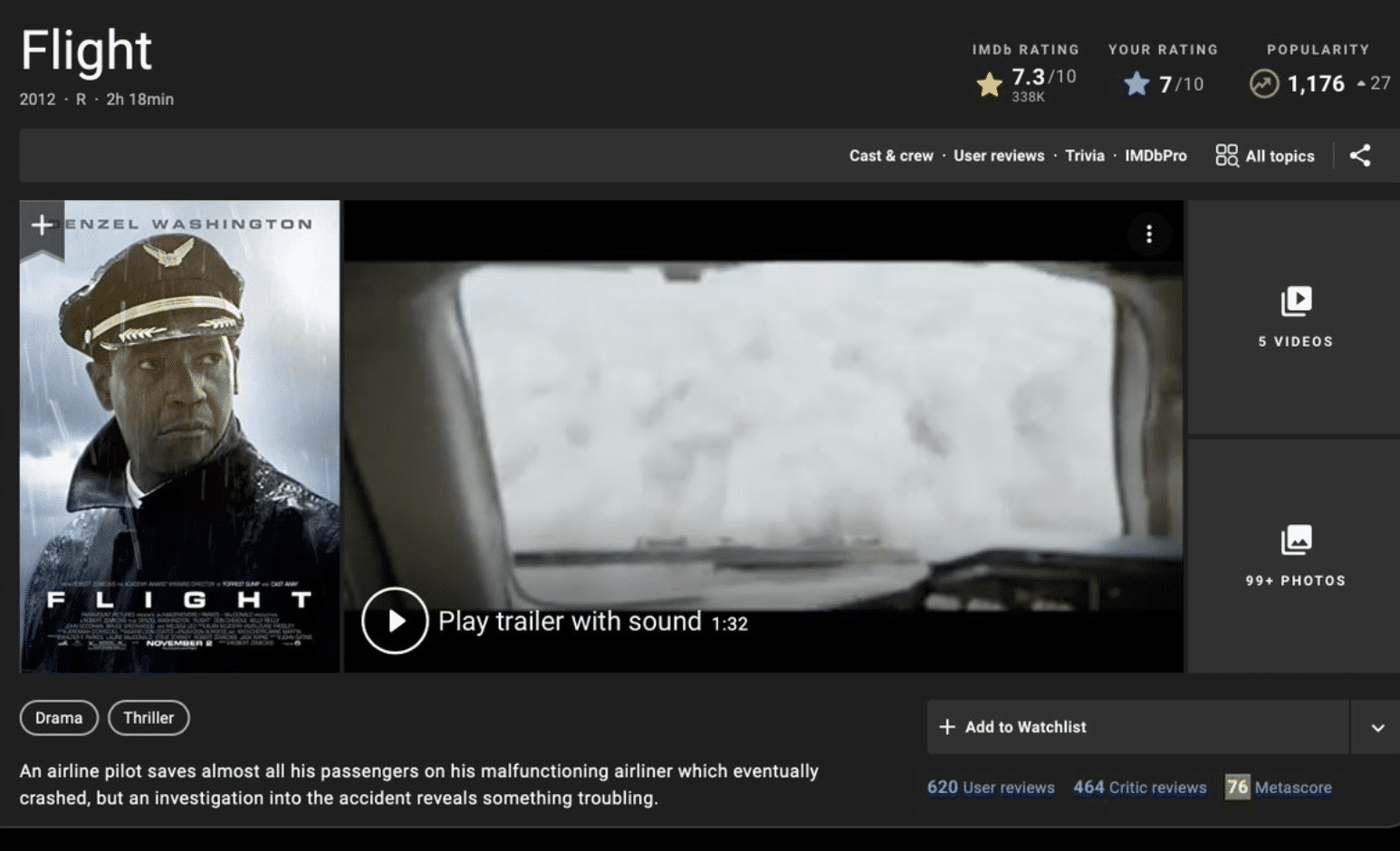Visit the IMDbPro link

click(1155, 156)
